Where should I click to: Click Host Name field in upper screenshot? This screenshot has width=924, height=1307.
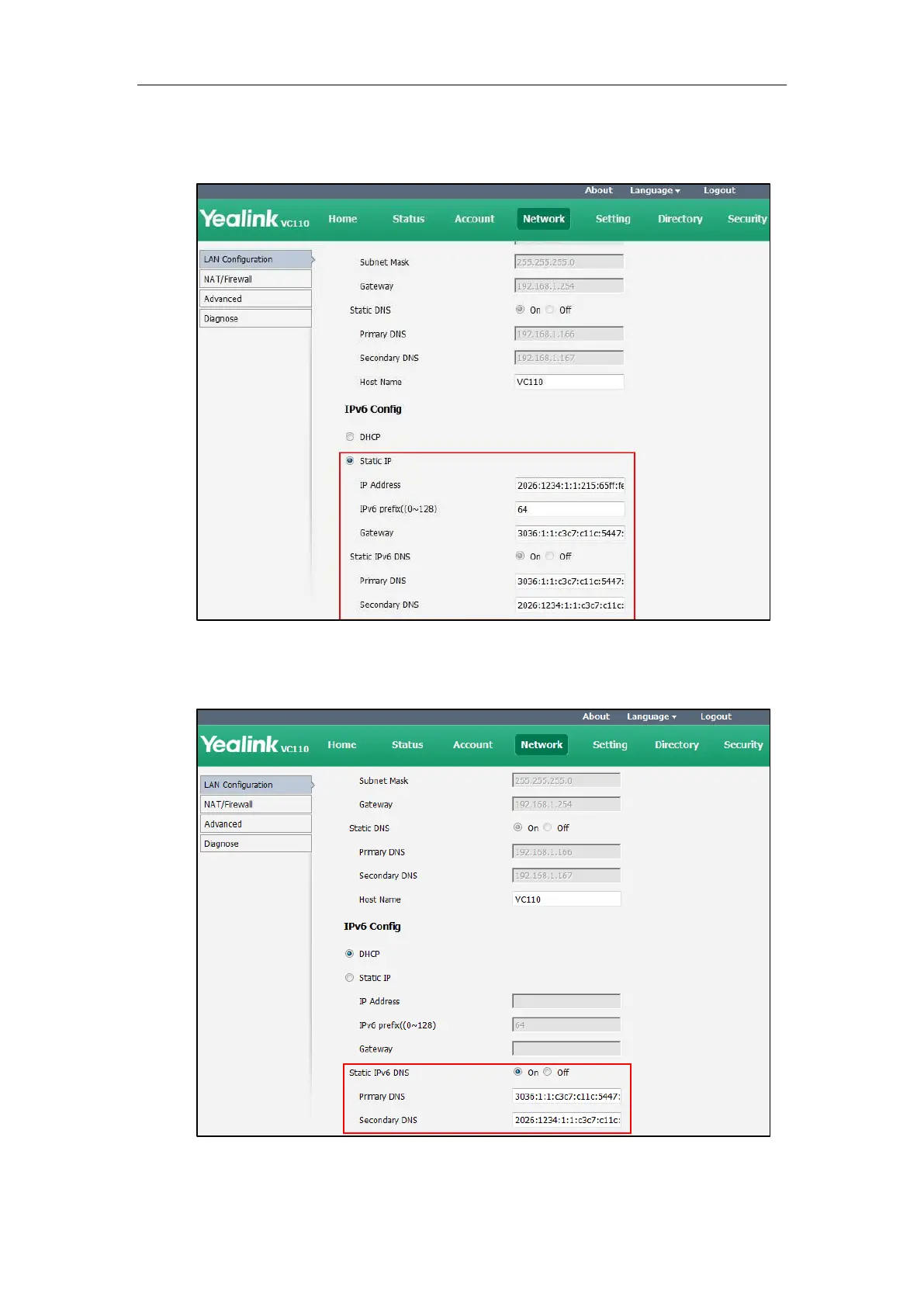tap(569, 382)
